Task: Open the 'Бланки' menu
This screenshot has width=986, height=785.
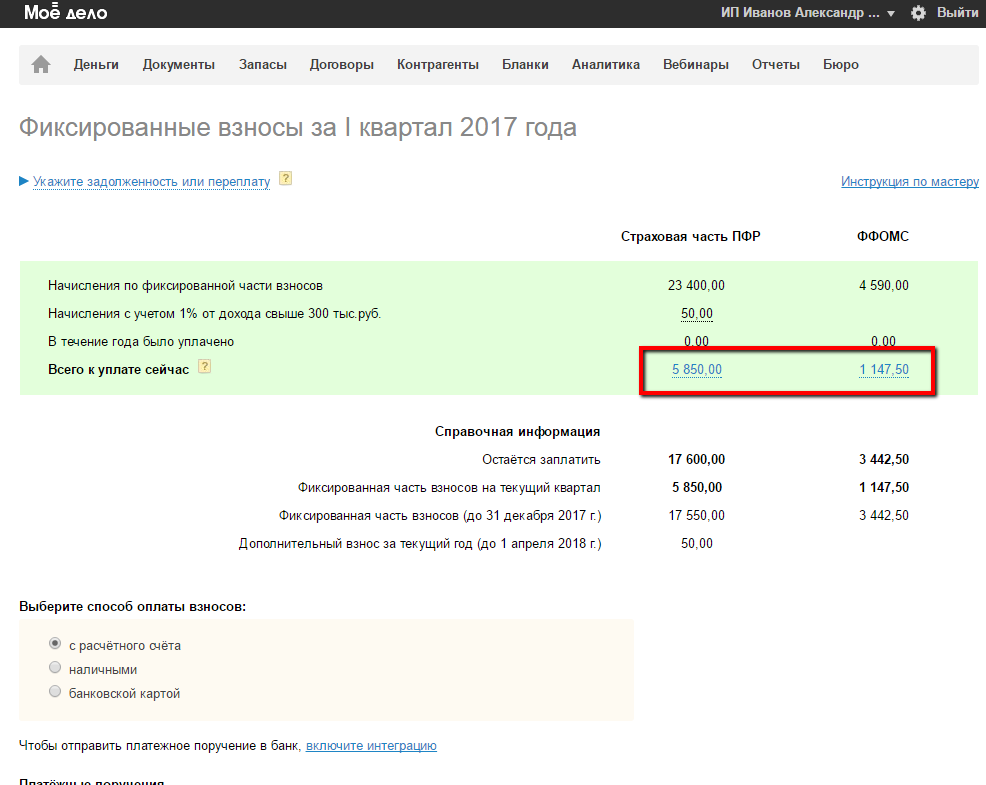Action: [x=525, y=64]
